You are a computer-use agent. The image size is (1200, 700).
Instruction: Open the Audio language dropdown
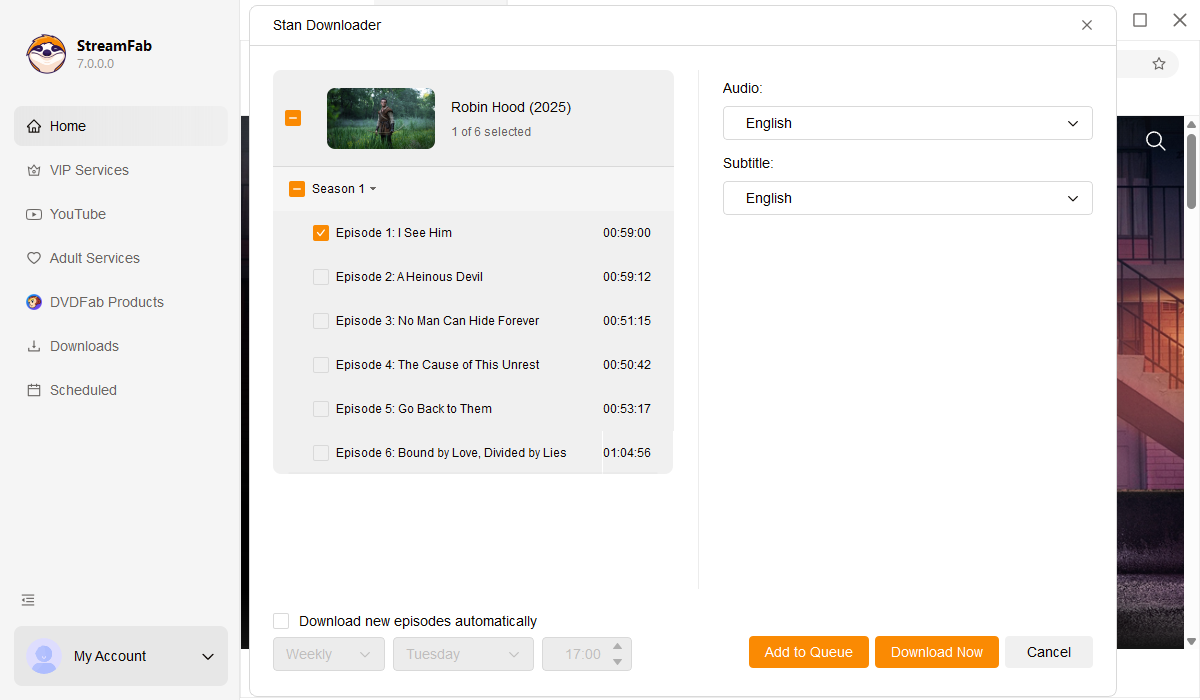pos(907,123)
